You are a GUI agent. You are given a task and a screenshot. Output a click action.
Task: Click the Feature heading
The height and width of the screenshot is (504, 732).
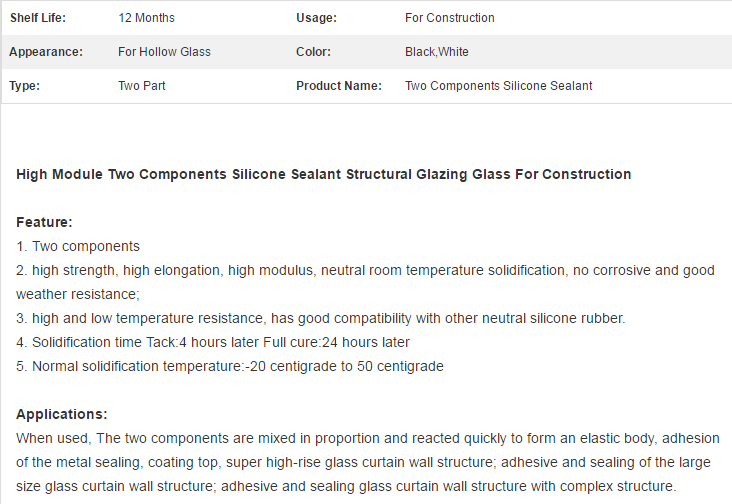pos(44,222)
